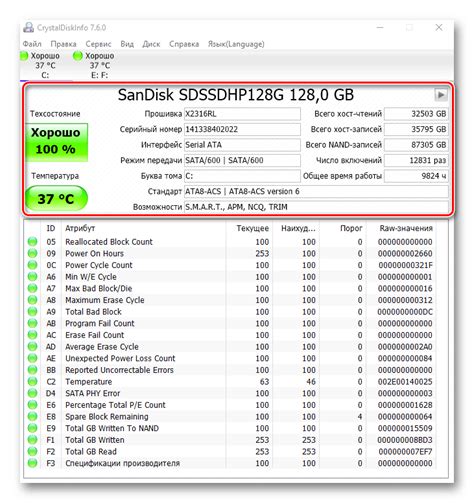Screen dimensions: 474x503
Task: Click the status dot for SATA PHY Error
Action: click(x=32, y=393)
